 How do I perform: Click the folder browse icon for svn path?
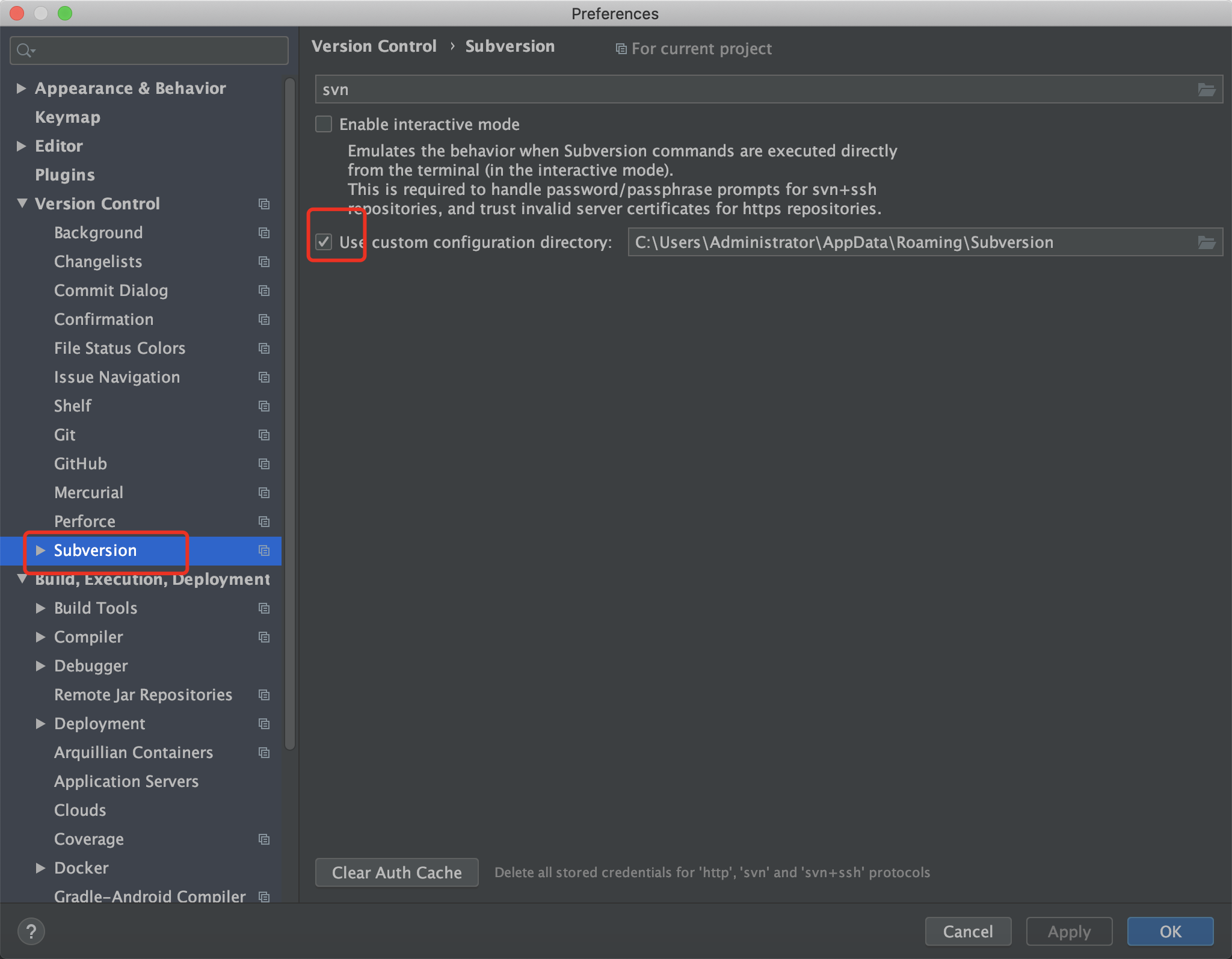[x=1206, y=90]
